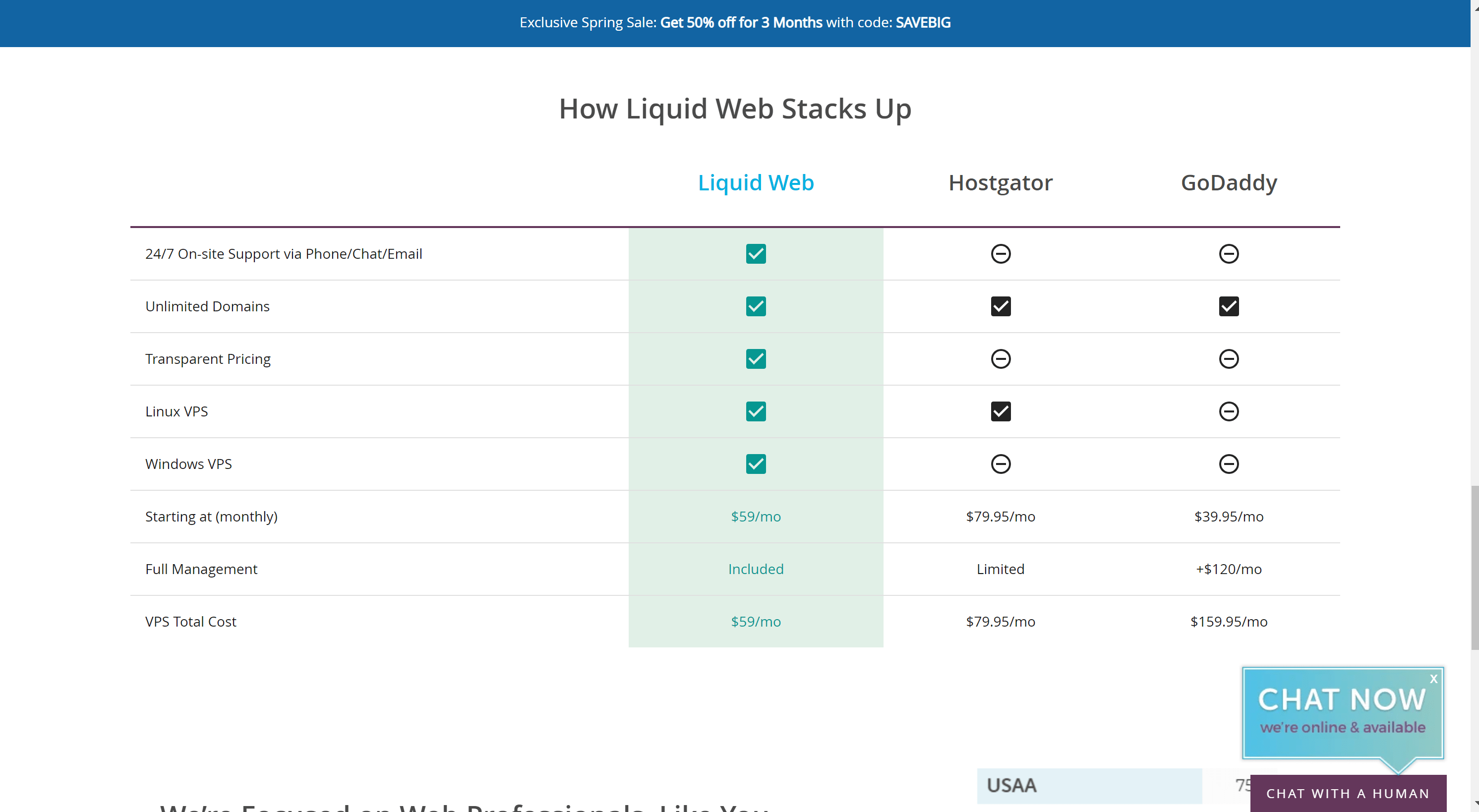Click Hostgator checkmark for Linux VPS

pyautogui.click(x=1000, y=411)
